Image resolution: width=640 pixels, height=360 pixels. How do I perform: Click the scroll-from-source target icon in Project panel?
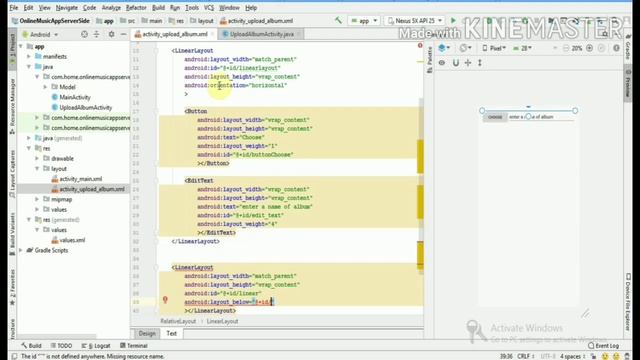pos(84,34)
